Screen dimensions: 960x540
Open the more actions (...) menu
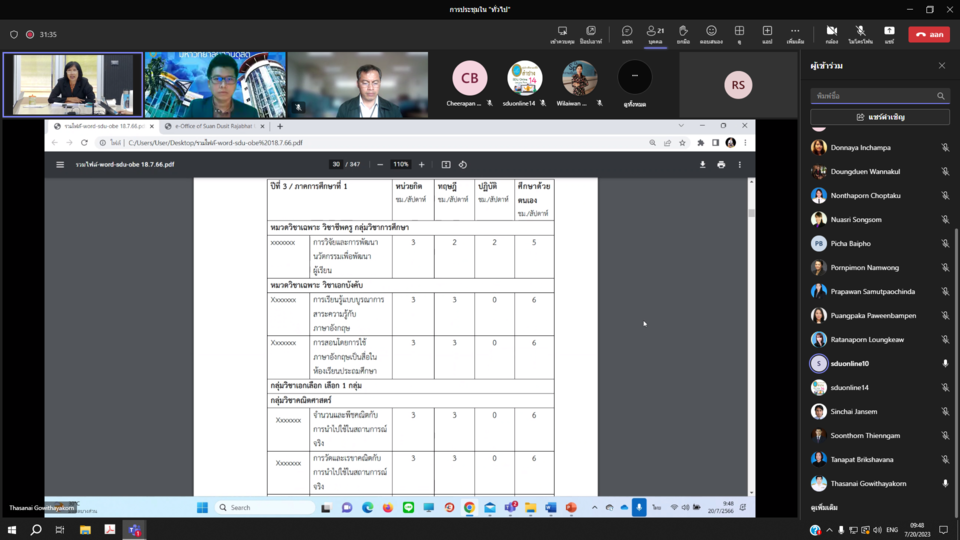click(795, 33)
